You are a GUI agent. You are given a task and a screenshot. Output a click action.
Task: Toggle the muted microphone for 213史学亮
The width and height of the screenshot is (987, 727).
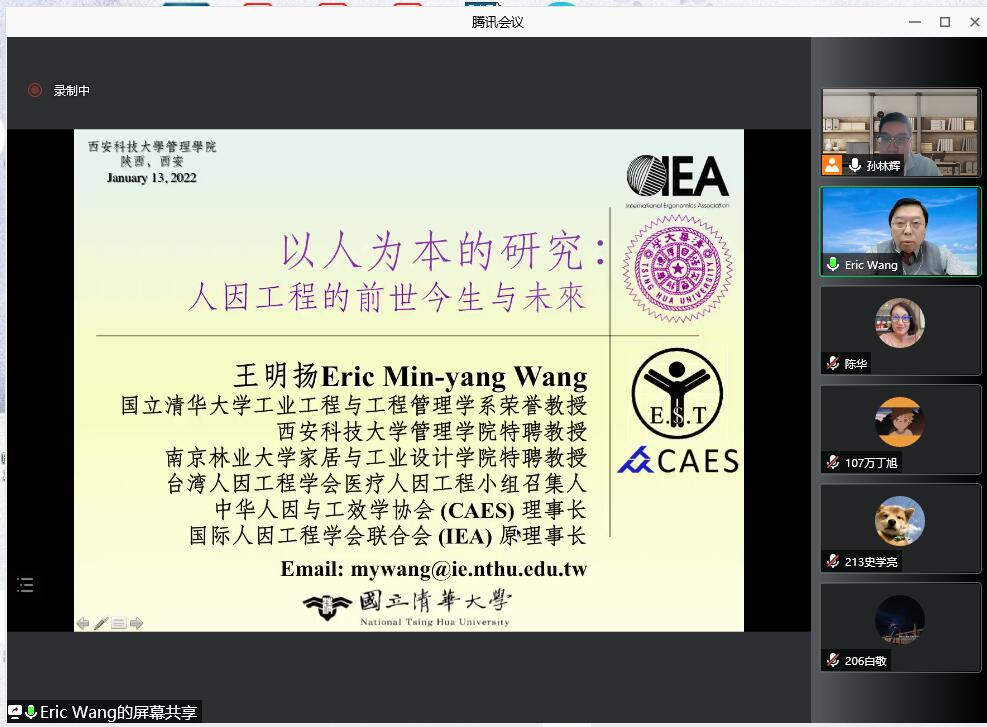click(x=833, y=562)
